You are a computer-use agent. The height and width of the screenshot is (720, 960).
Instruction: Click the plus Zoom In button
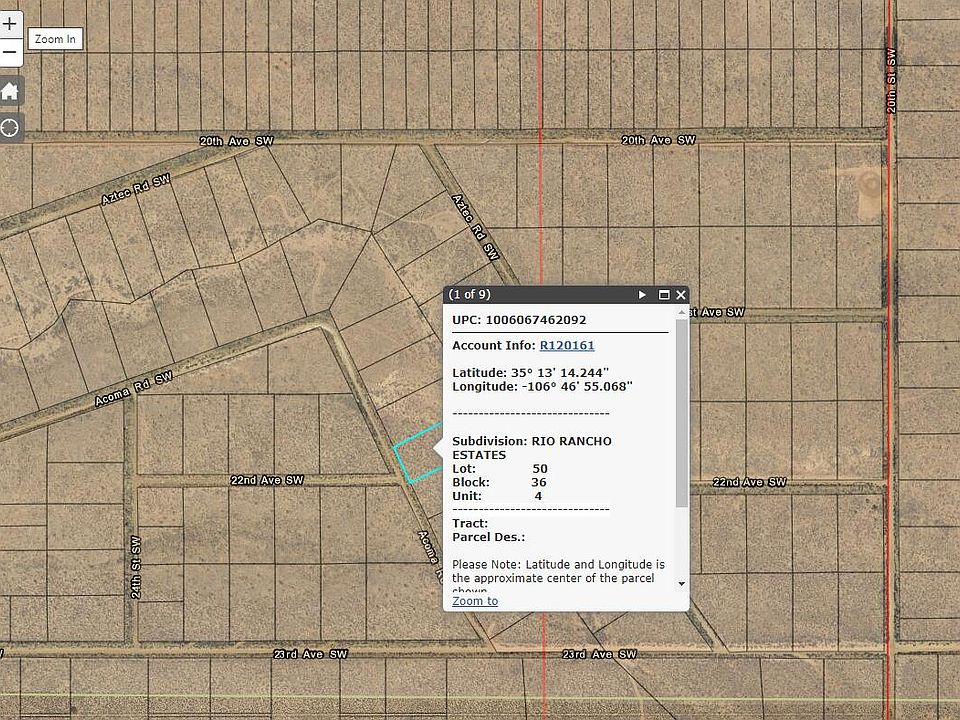(10, 24)
